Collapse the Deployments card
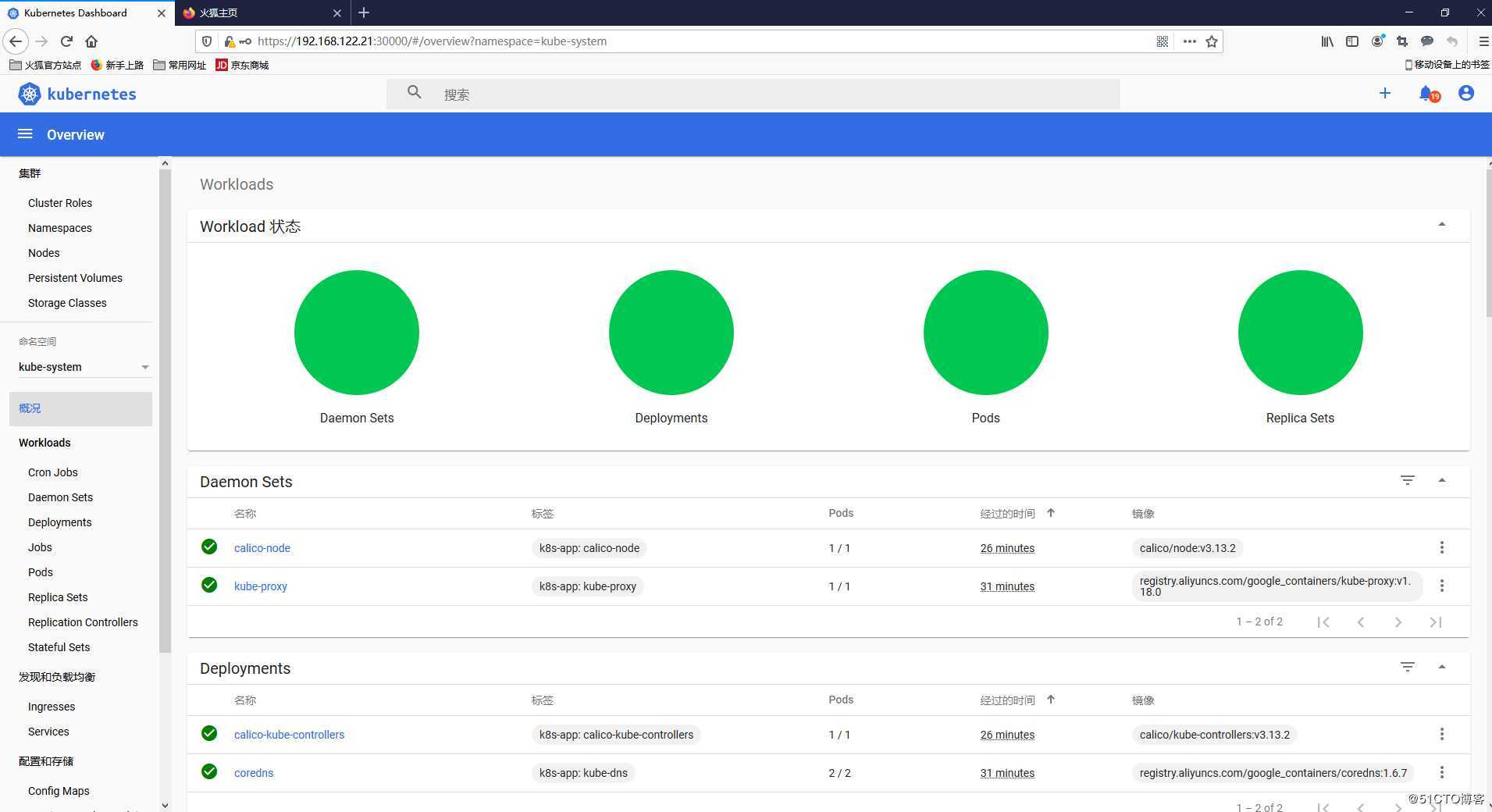1492x812 pixels. click(1442, 667)
